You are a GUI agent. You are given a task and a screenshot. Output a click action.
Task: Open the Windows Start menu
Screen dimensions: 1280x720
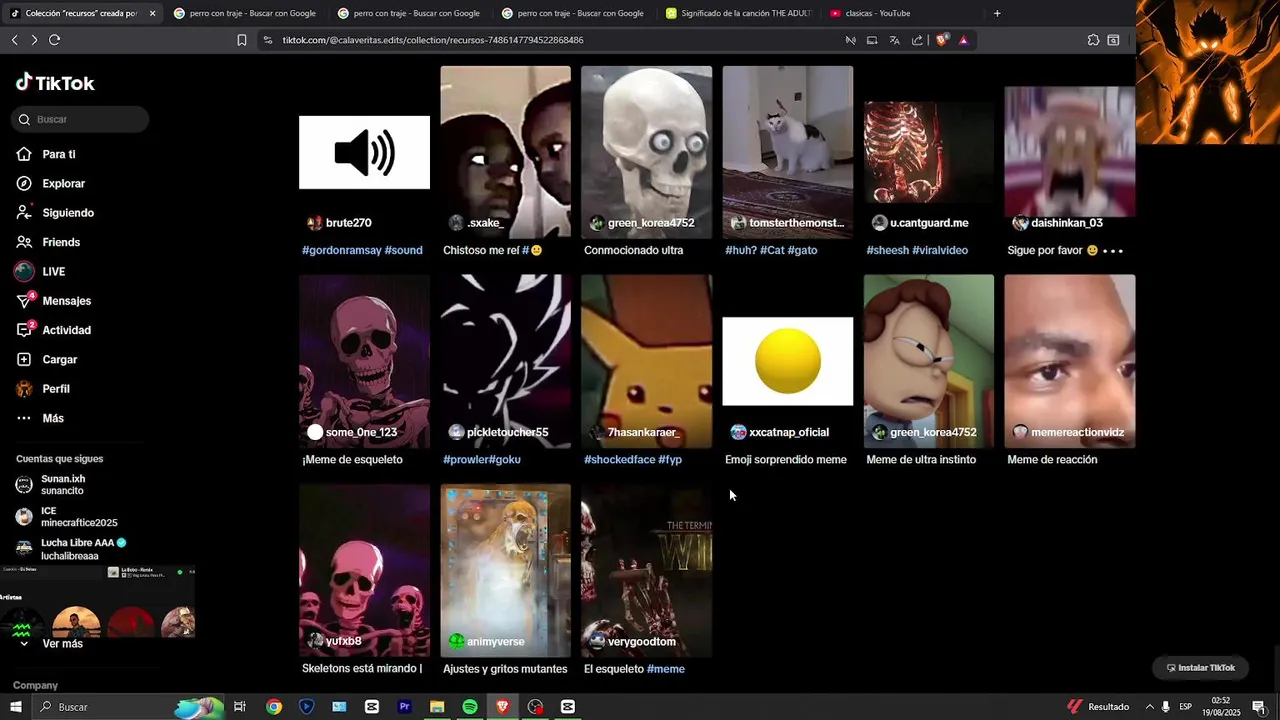15,707
